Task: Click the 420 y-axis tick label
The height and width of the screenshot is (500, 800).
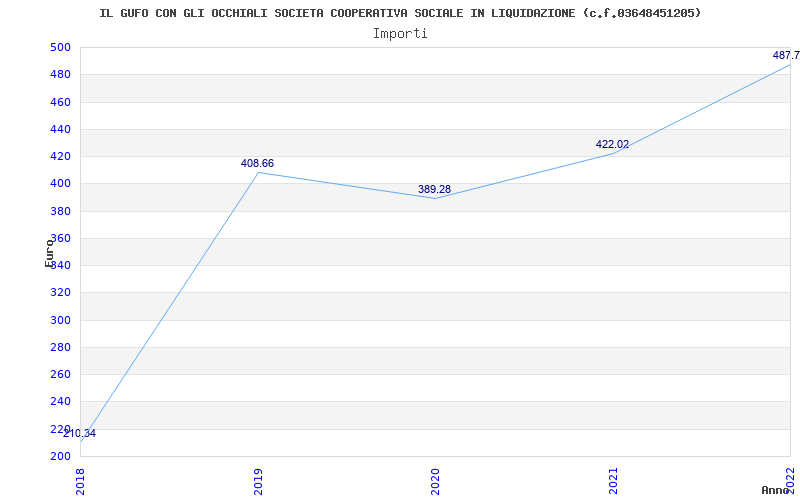Action: click(60, 156)
